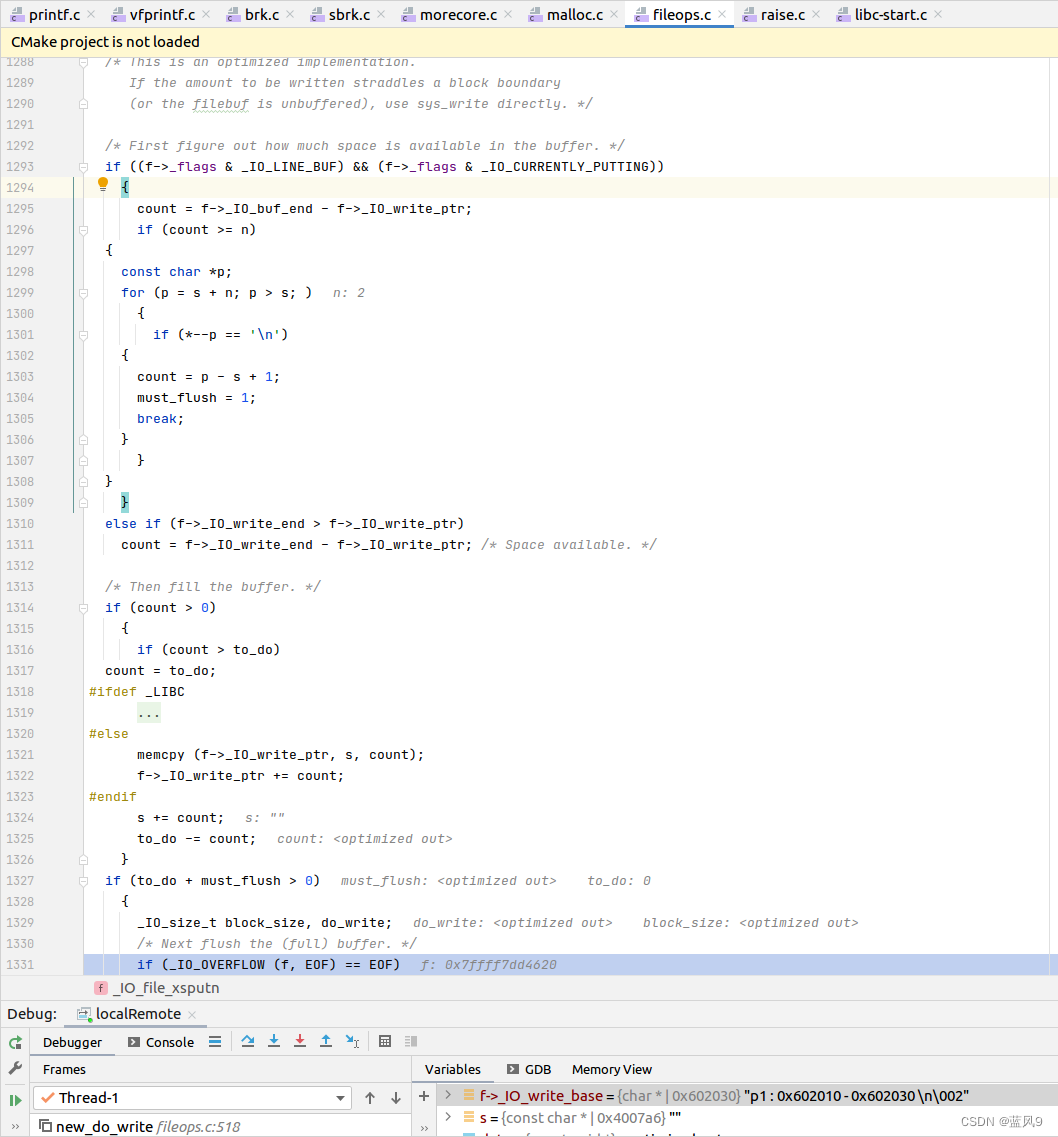Screen dimensions: 1058x1137
Task: Click the restore layout icon in debug toolbar
Action: tap(410, 1041)
